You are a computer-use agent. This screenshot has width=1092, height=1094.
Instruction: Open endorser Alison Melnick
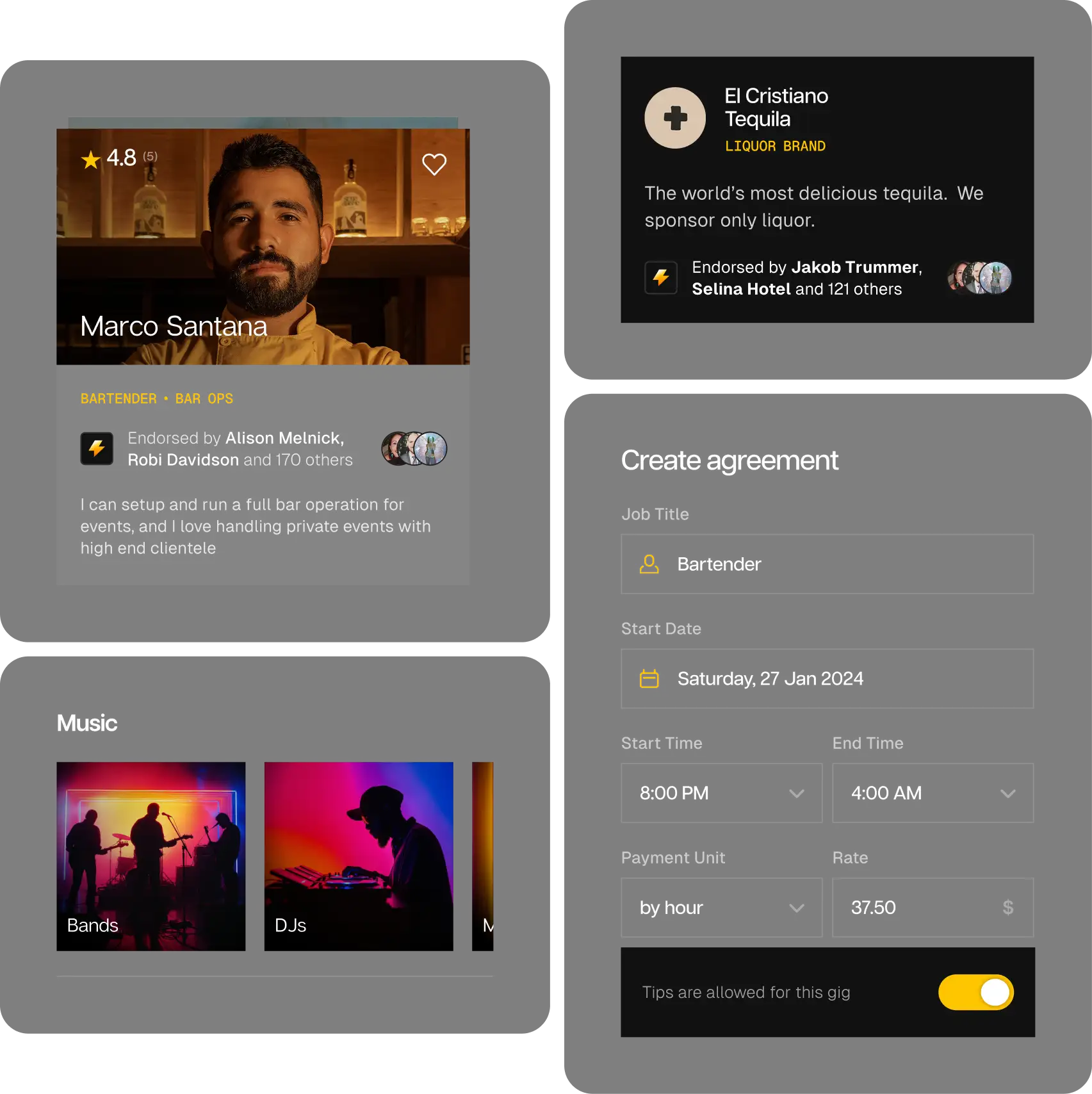pos(284,438)
